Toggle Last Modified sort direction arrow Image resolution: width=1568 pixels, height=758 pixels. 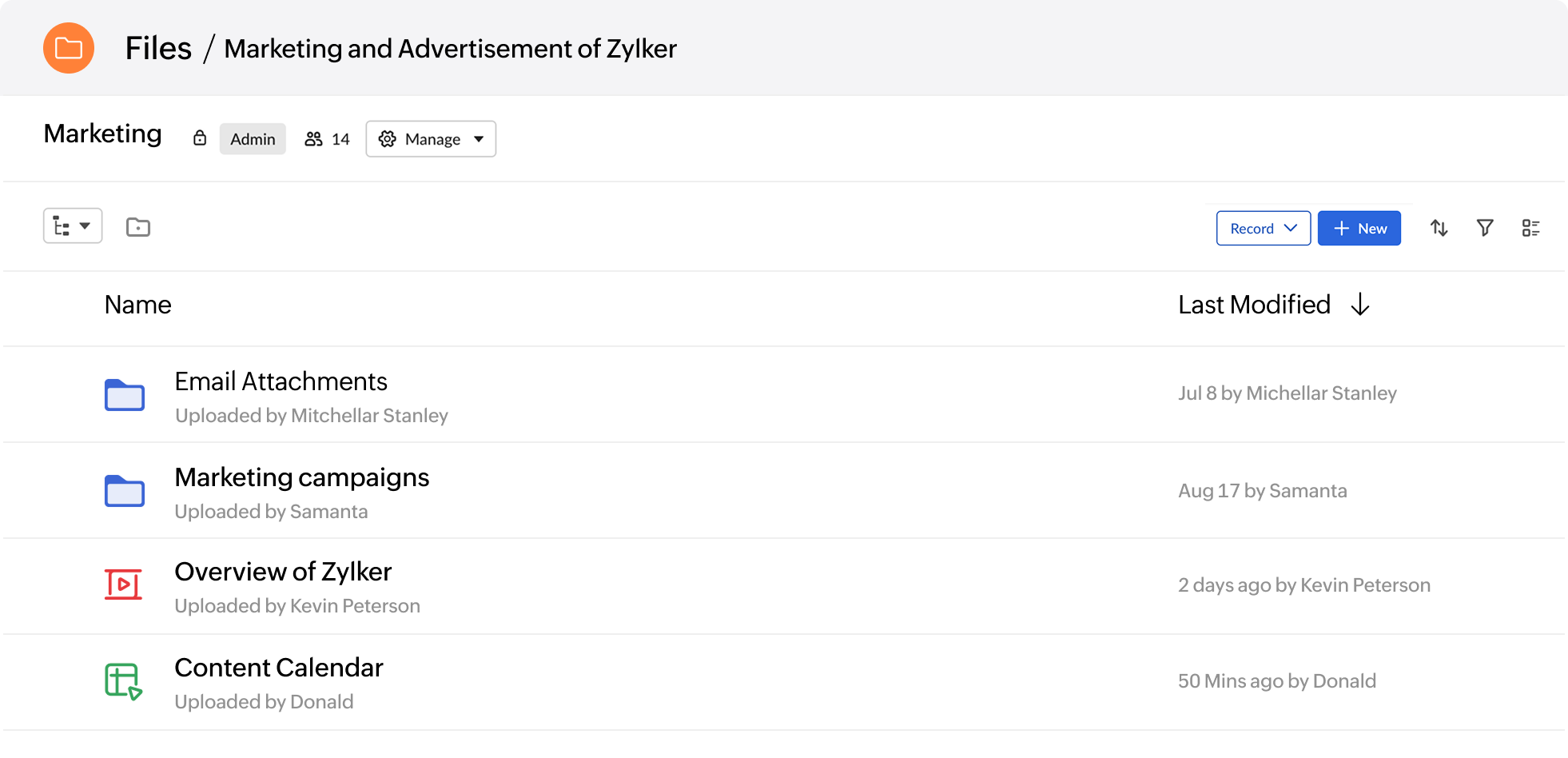point(1360,305)
